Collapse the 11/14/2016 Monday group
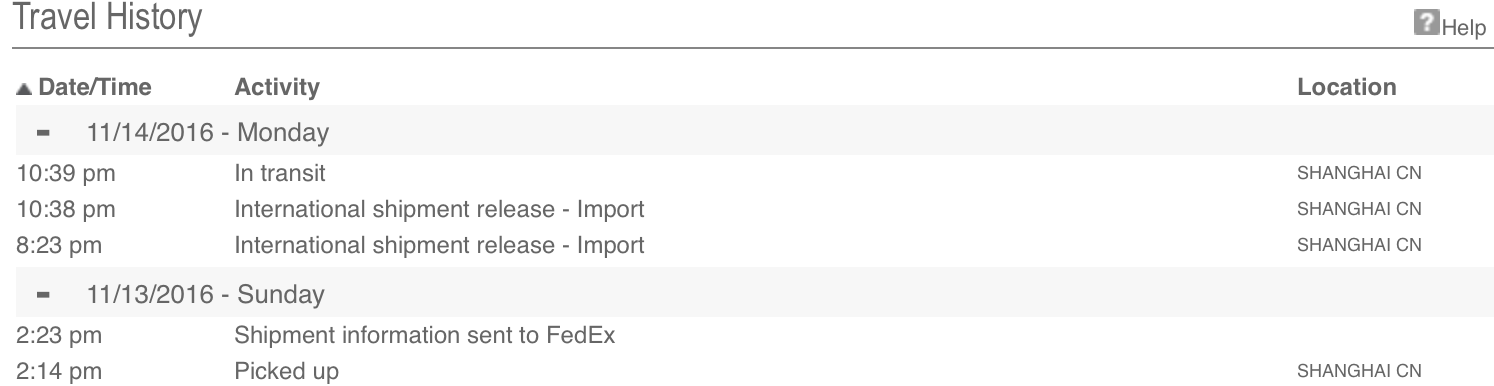Image resolution: width=1494 pixels, height=386 pixels. coord(44,132)
